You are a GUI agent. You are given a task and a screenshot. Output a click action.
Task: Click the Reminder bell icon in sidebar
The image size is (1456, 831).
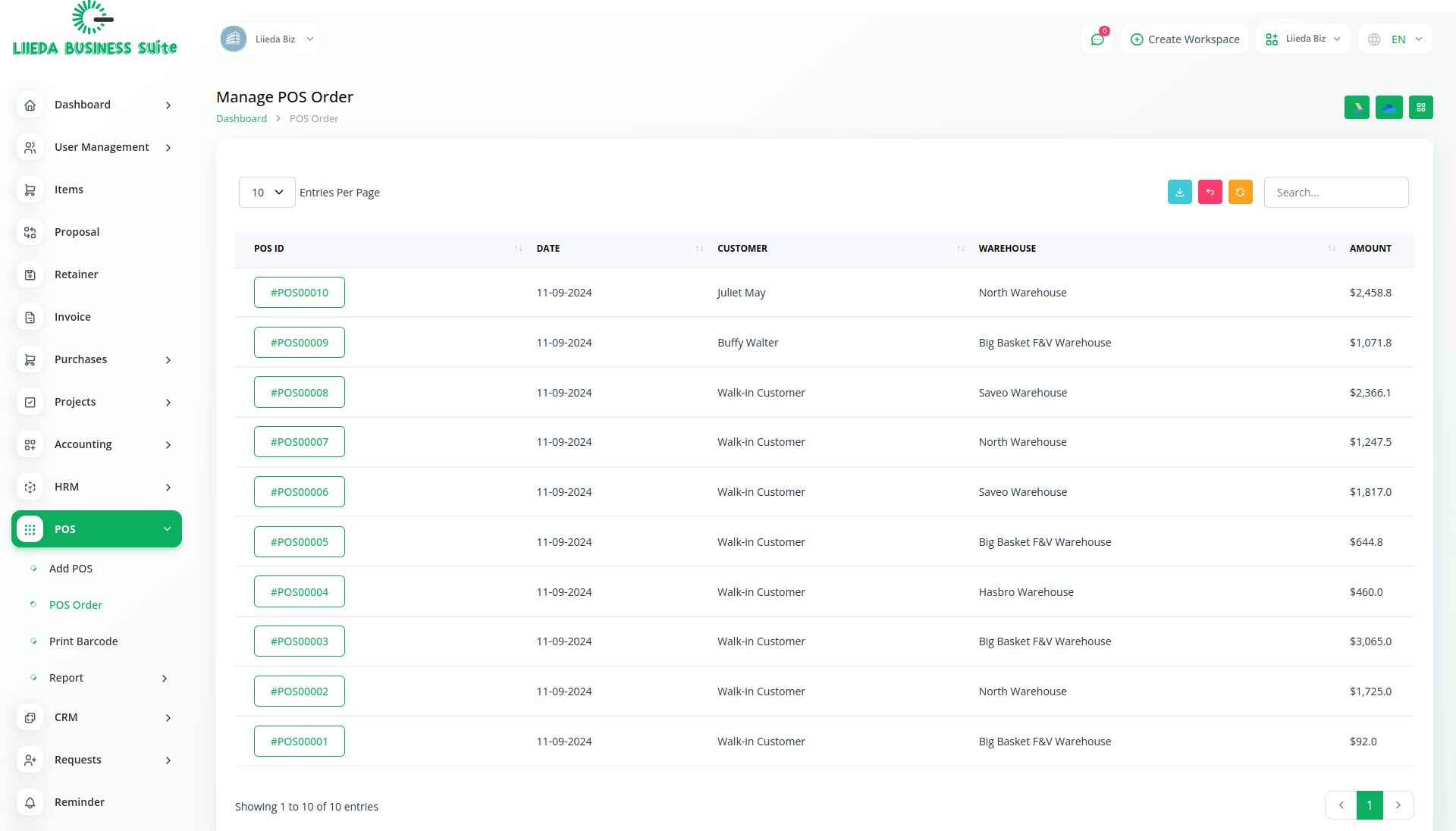(x=30, y=802)
